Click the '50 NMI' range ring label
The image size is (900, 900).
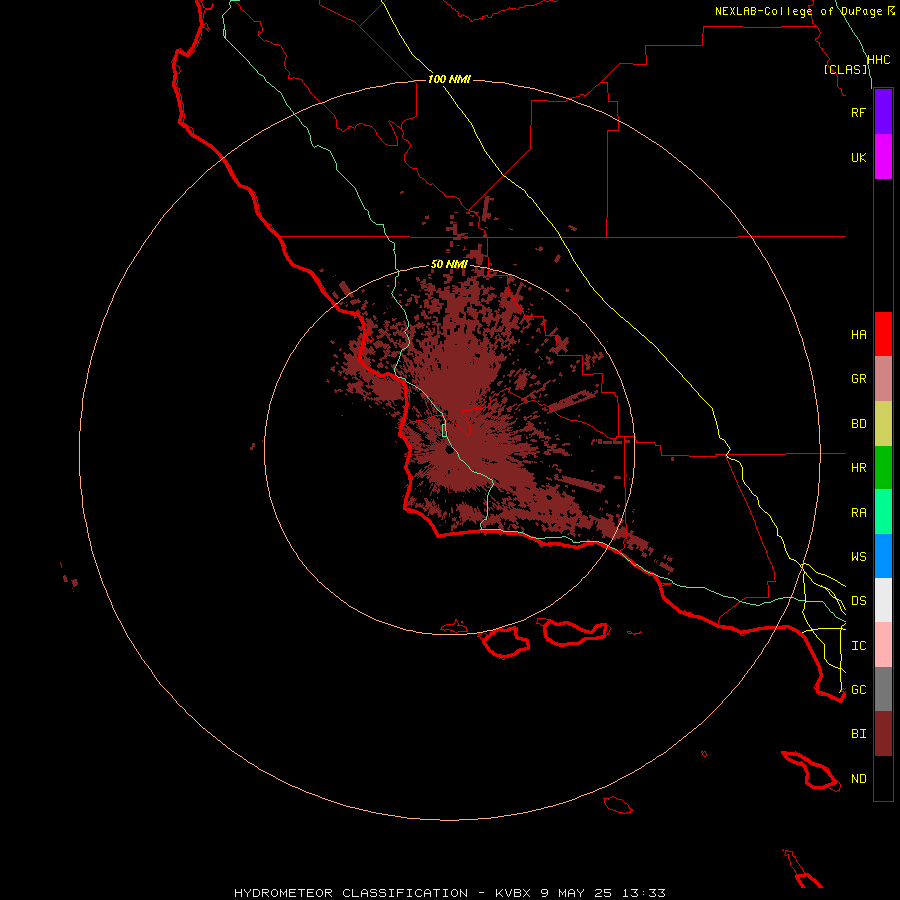(x=449, y=264)
